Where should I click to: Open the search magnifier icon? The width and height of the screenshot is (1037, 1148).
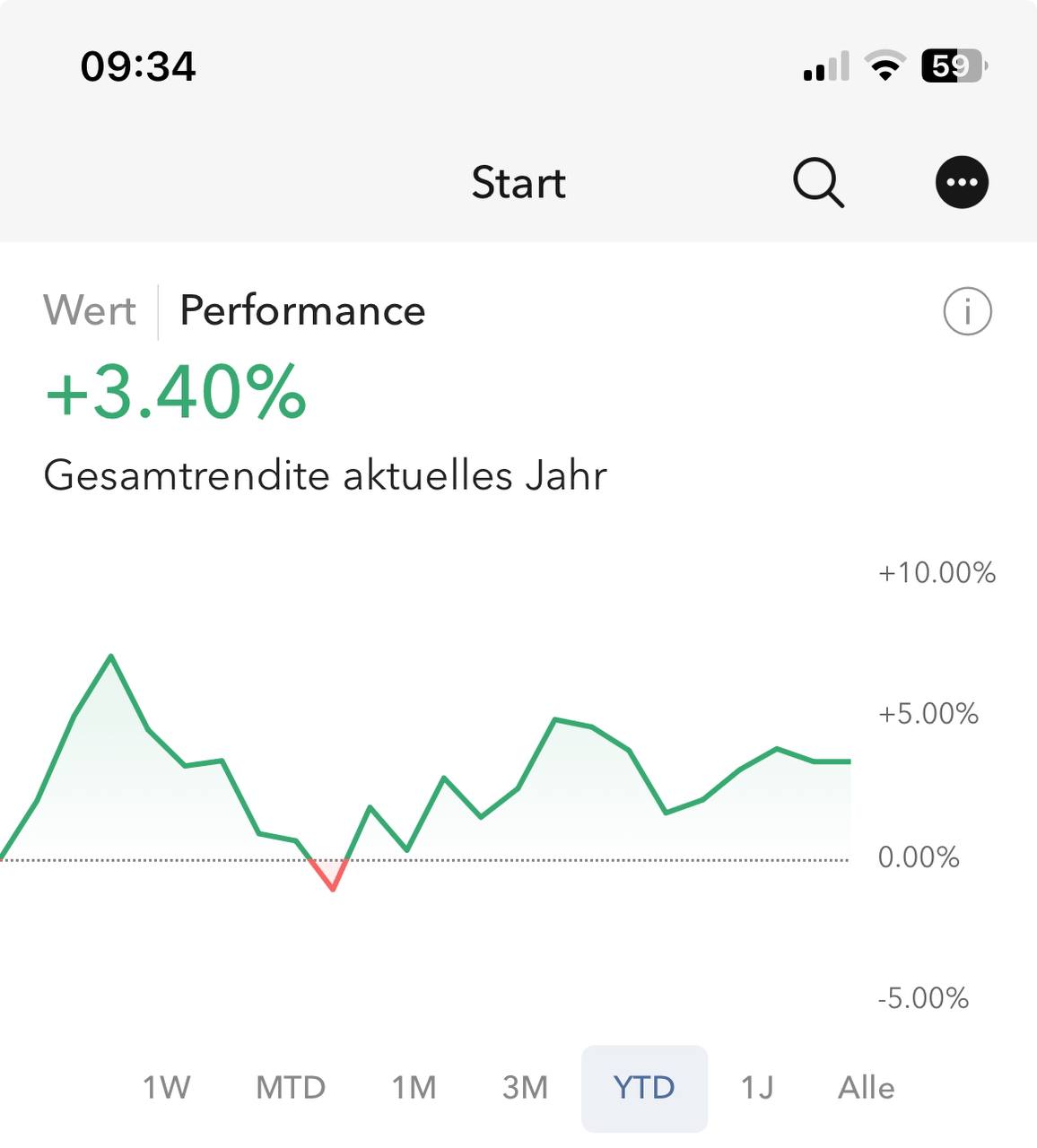point(818,183)
